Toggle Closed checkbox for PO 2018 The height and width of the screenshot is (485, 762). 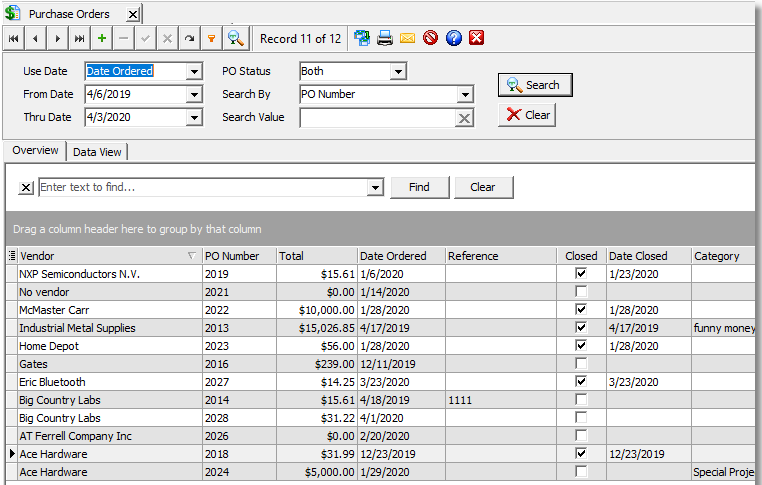[x=581, y=453]
